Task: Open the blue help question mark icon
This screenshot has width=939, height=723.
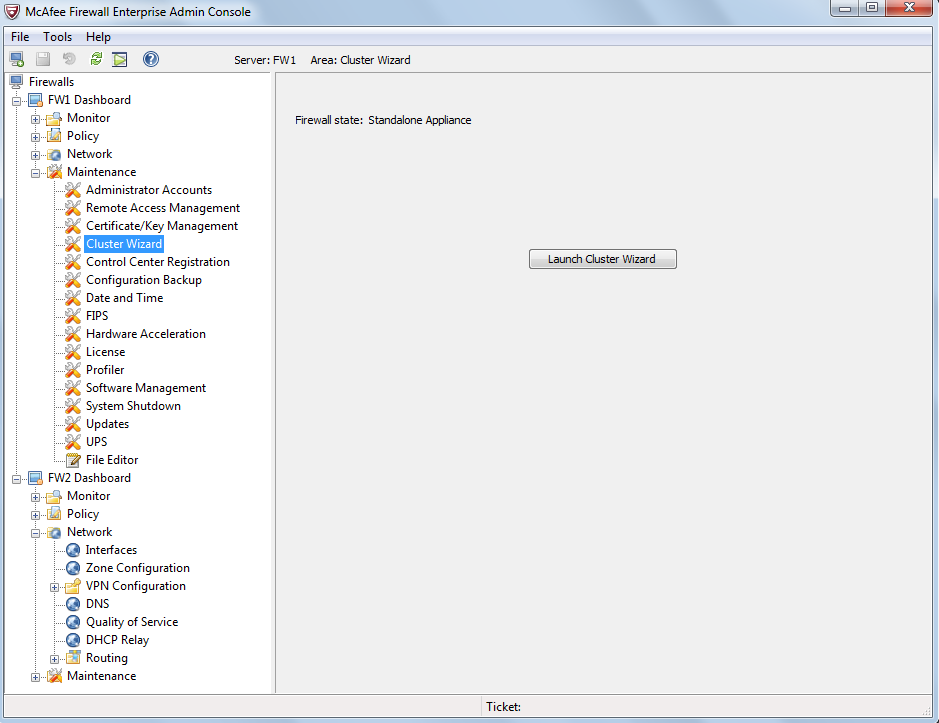Action: (151, 59)
